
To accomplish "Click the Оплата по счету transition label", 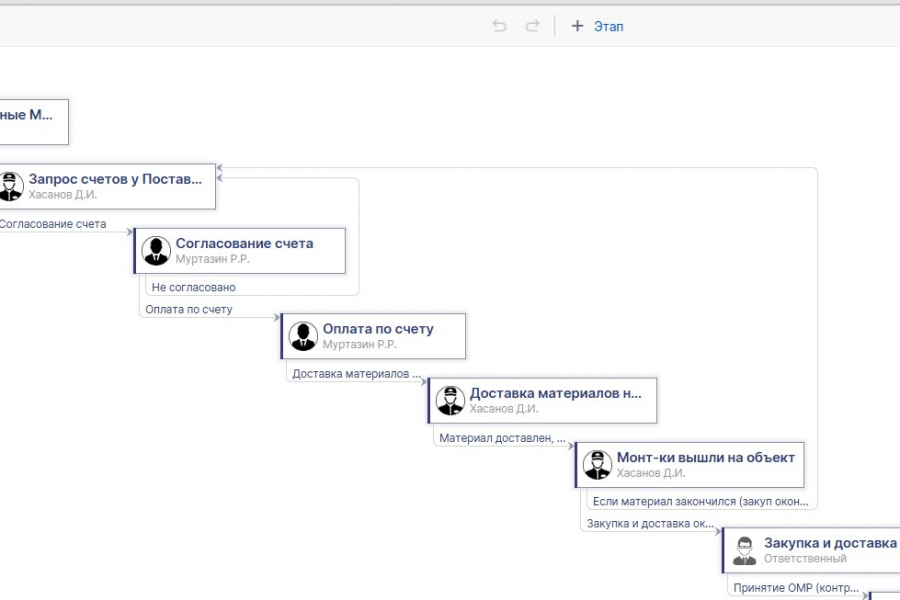I will (189, 309).
